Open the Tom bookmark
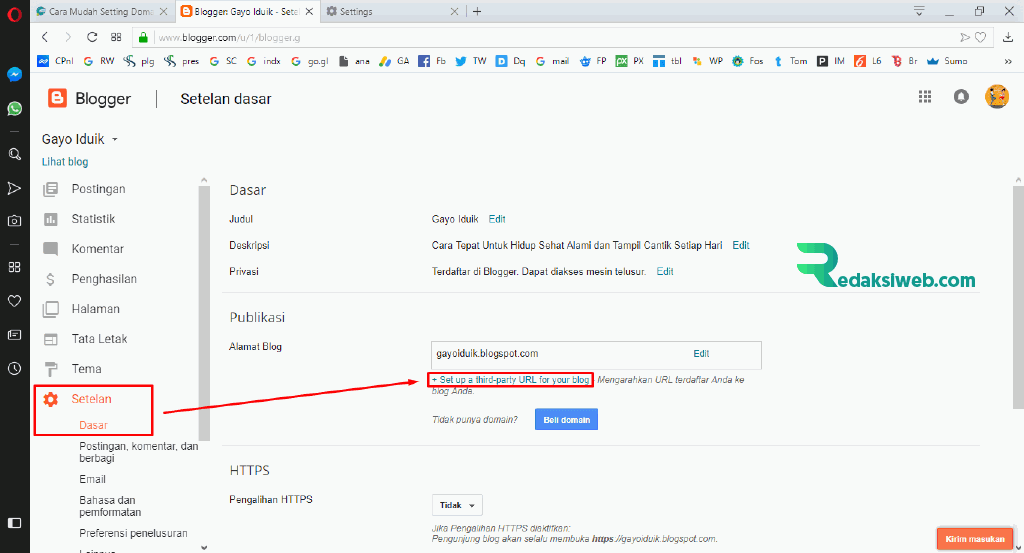 click(790, 61)
